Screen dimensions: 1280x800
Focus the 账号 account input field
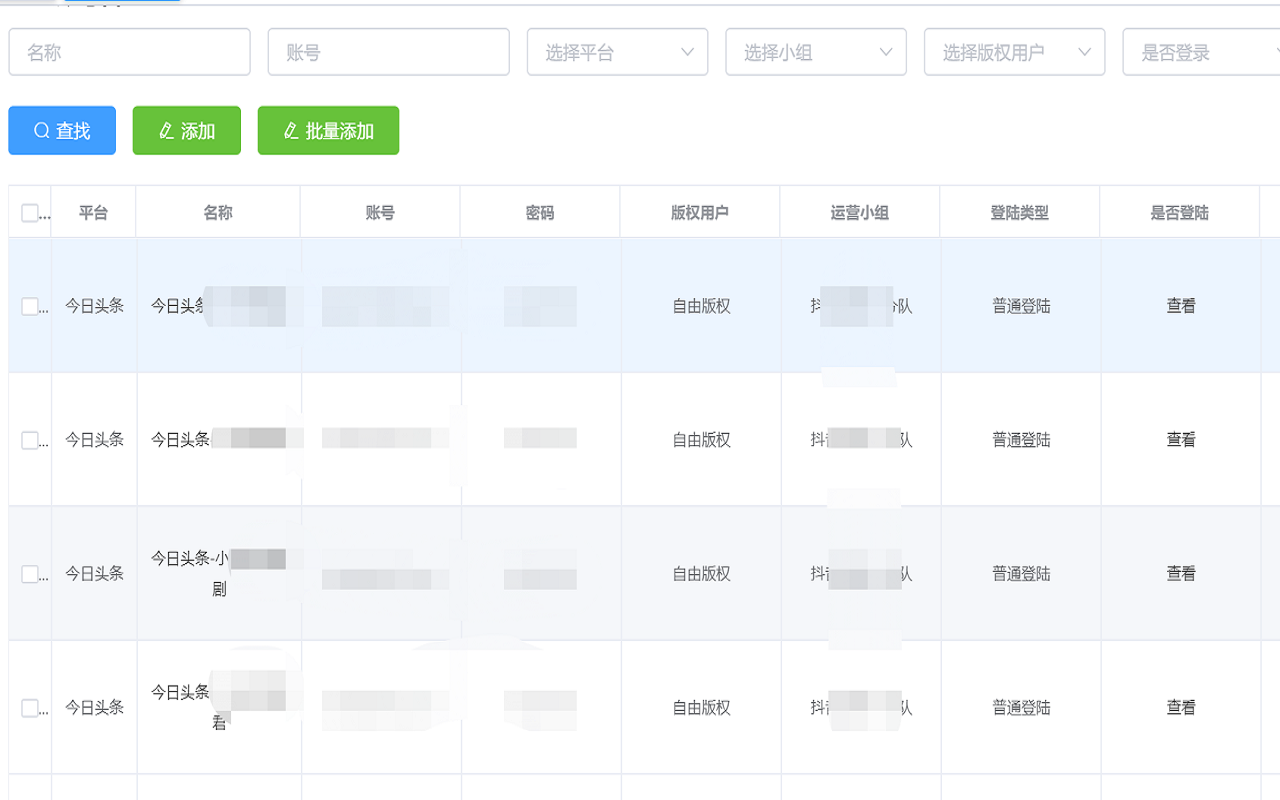point(389,52)
